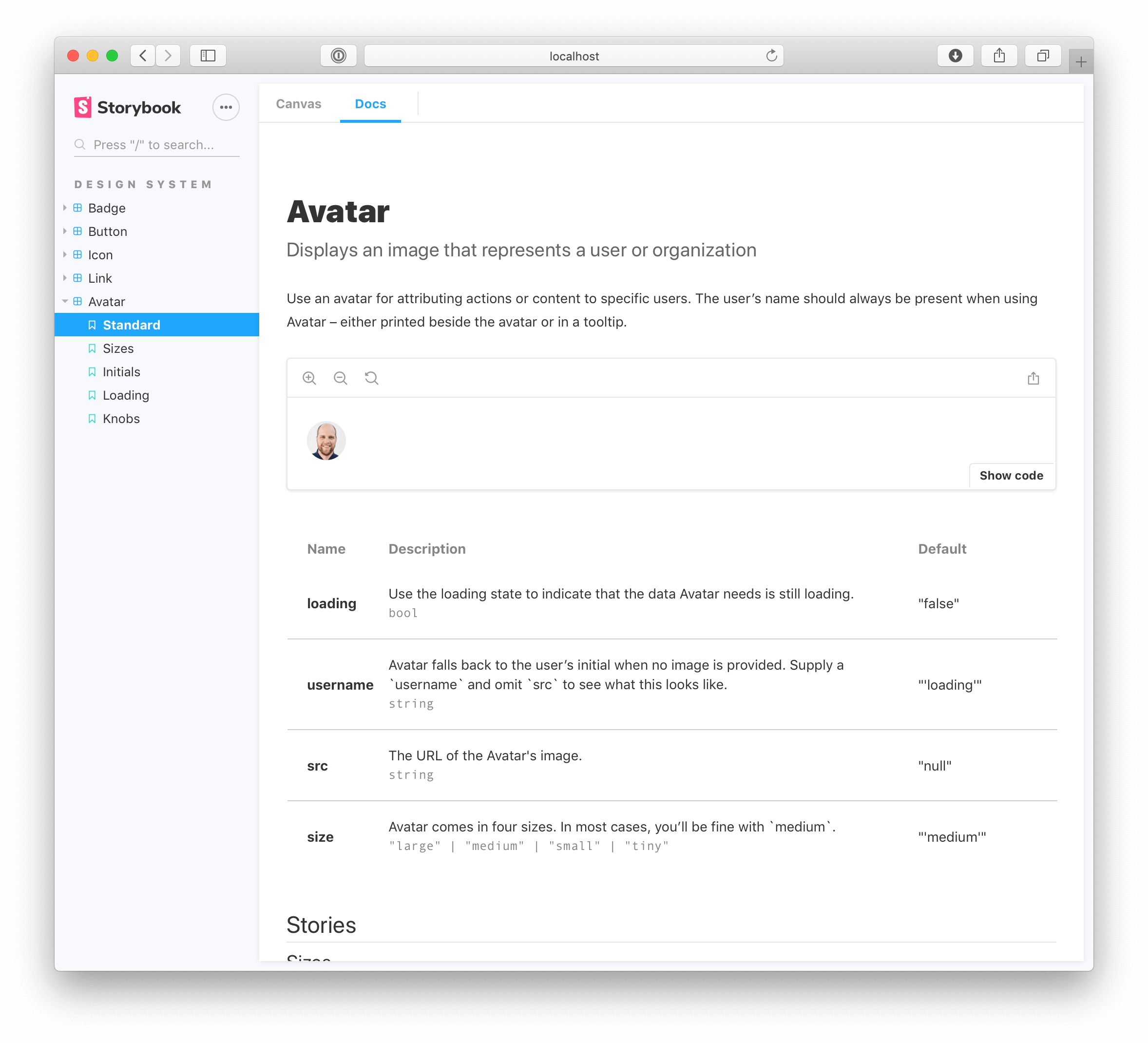
Task: Click the Sizes story under Avatar
Action: click(x=116, y=348)
